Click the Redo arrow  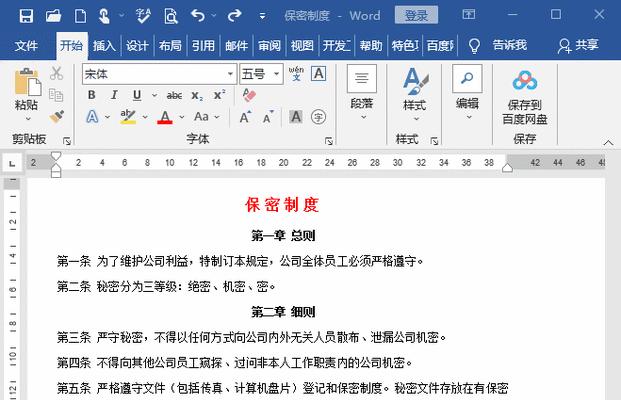pyautogui.click(x=234, y=16)
